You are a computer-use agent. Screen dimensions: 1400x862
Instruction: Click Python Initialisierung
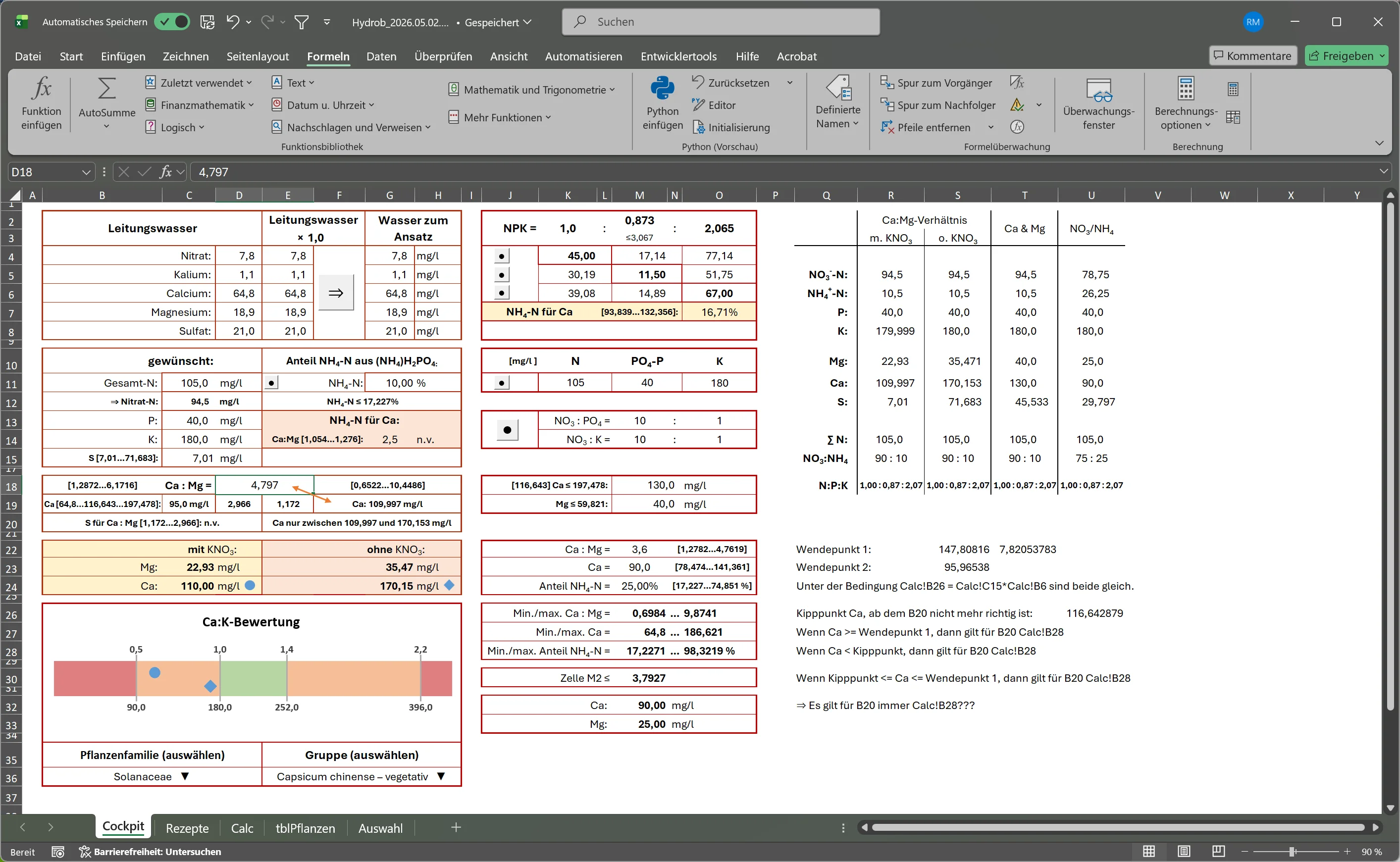731,127
